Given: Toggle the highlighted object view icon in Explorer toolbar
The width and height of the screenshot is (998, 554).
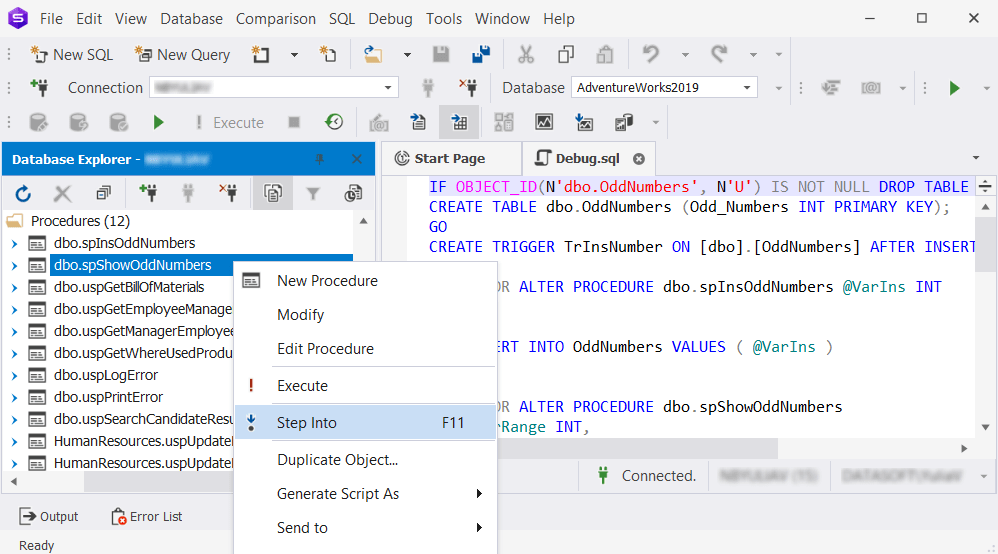Looking at the screenshot, I should click(x=273, y=194).
